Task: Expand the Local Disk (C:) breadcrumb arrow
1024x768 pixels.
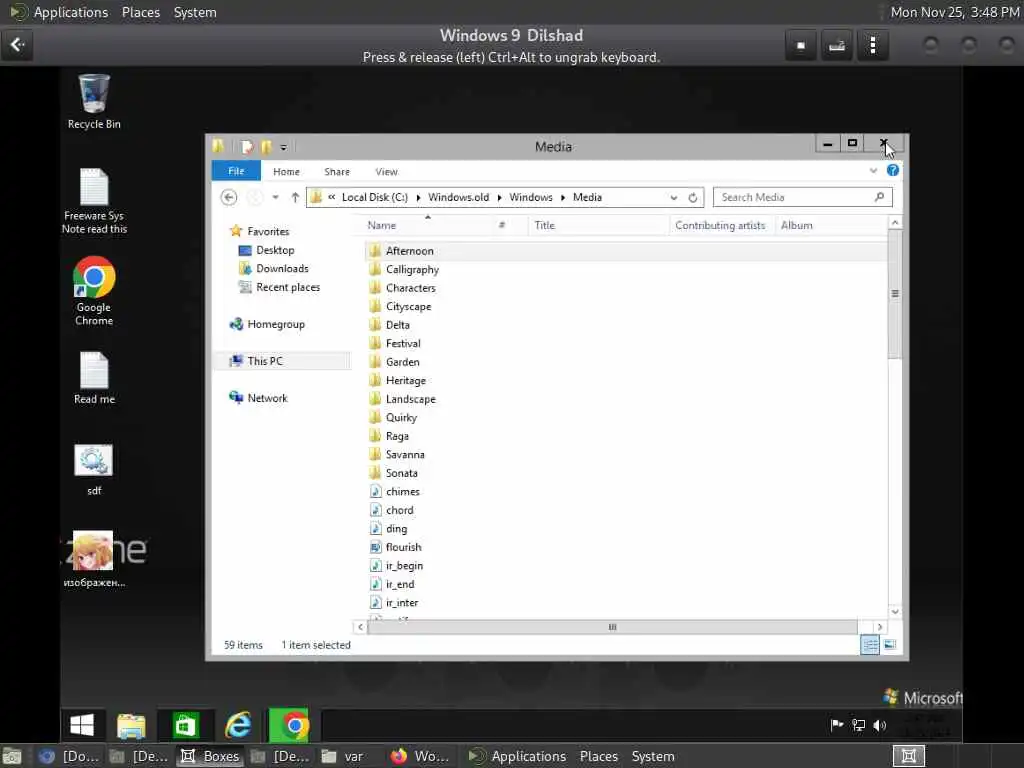Action: 418,197
